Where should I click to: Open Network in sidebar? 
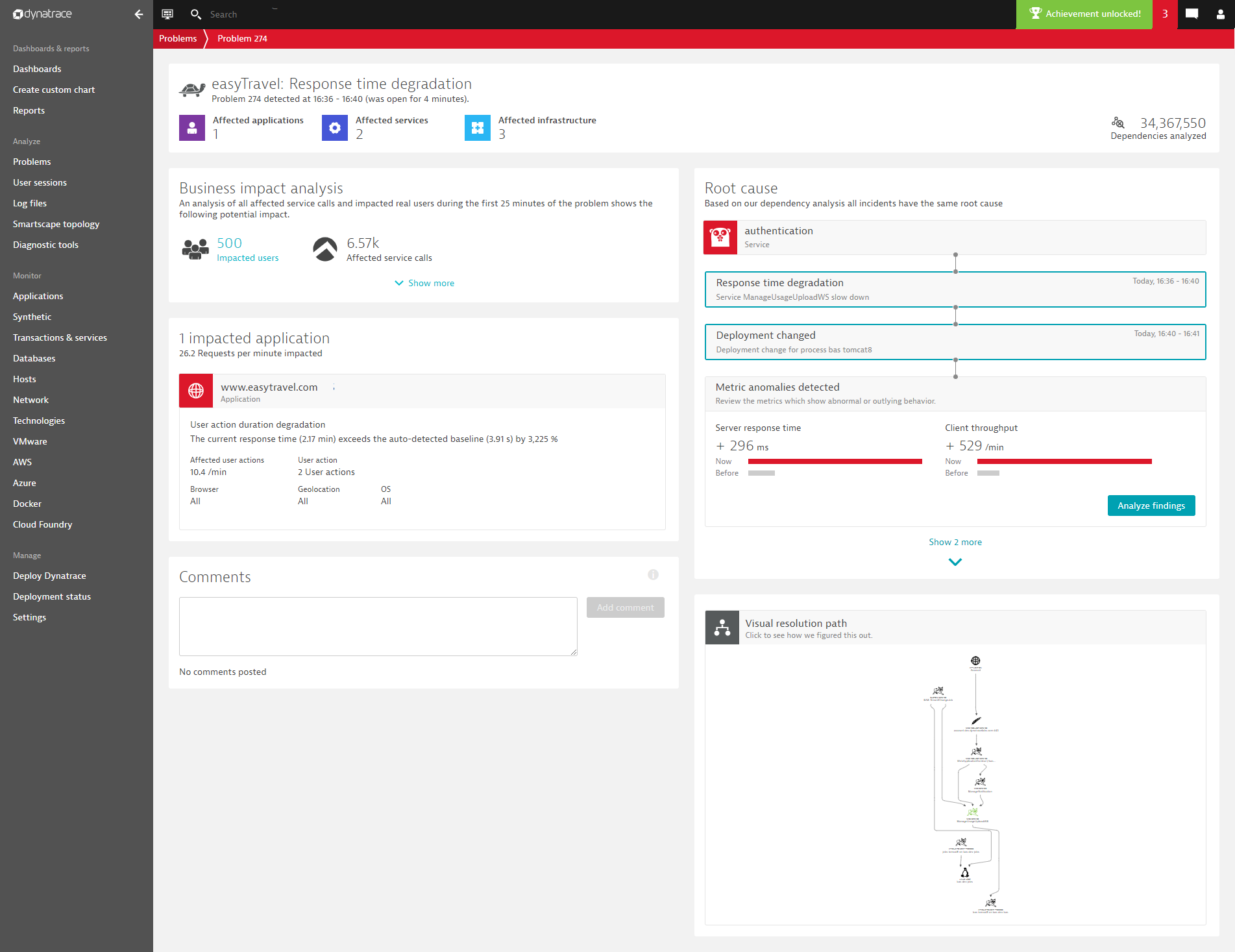point(31,400)
